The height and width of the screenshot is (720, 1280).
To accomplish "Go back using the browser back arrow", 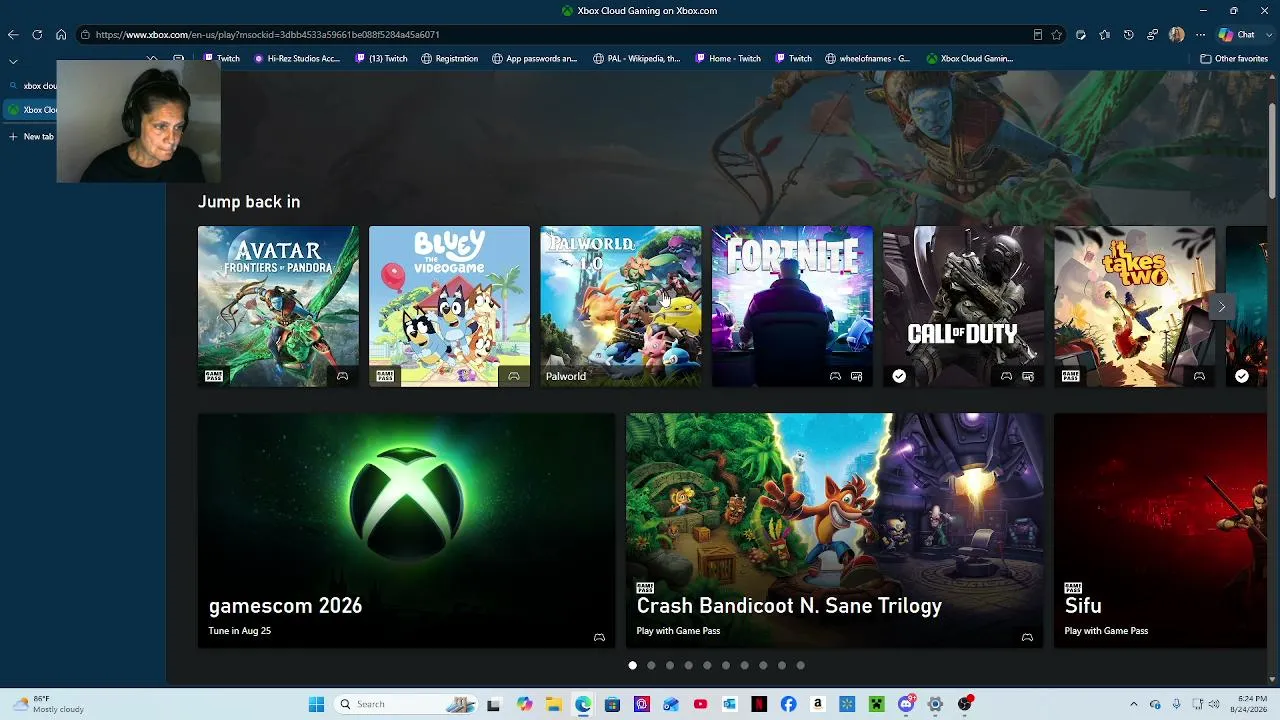I will [13, 34].
